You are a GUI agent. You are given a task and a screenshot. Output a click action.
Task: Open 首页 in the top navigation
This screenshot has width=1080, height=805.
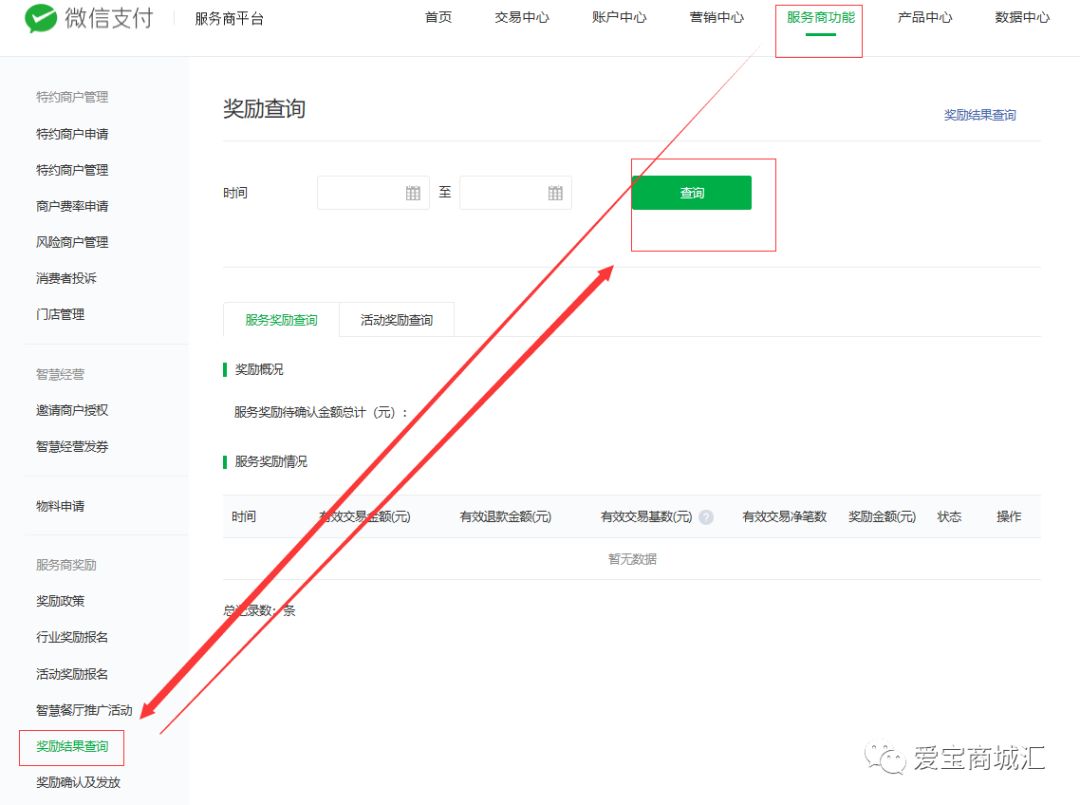coord(438,18)
